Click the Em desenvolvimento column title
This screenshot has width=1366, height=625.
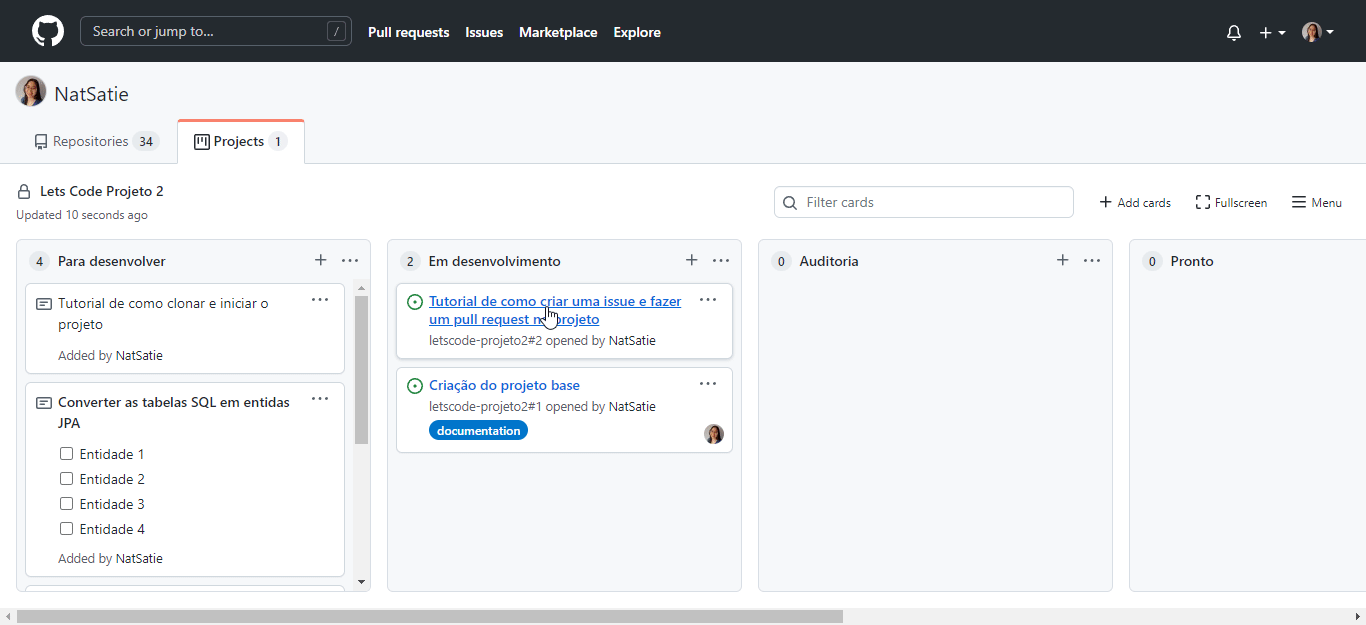494,261
